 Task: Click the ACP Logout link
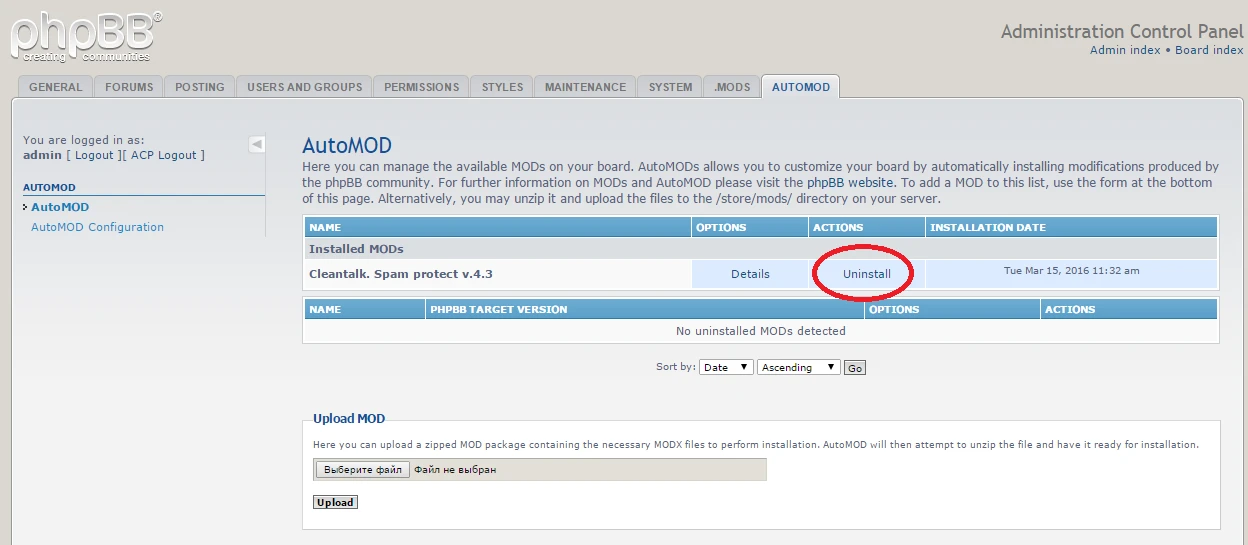[x=164, y=155]
